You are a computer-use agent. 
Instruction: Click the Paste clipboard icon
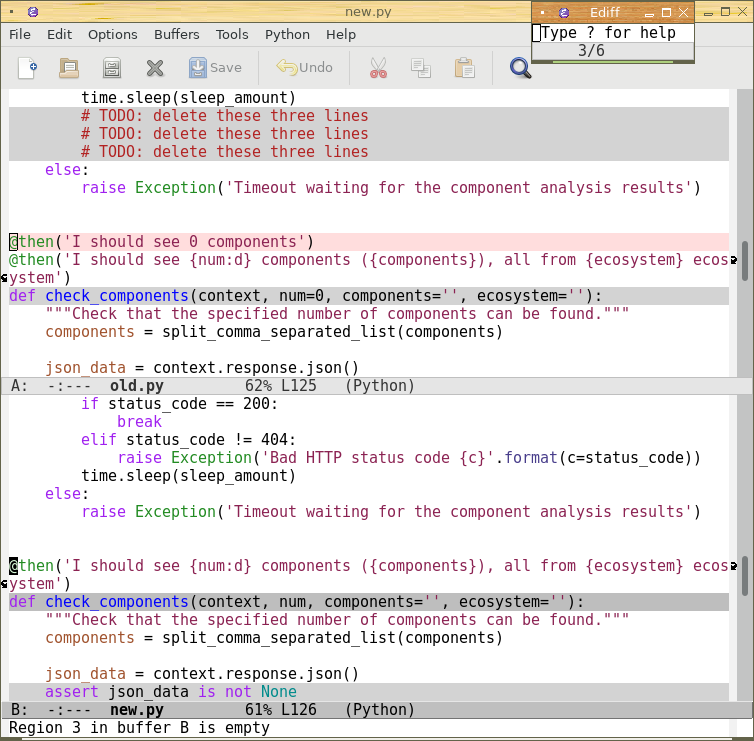tap(464, 68)
